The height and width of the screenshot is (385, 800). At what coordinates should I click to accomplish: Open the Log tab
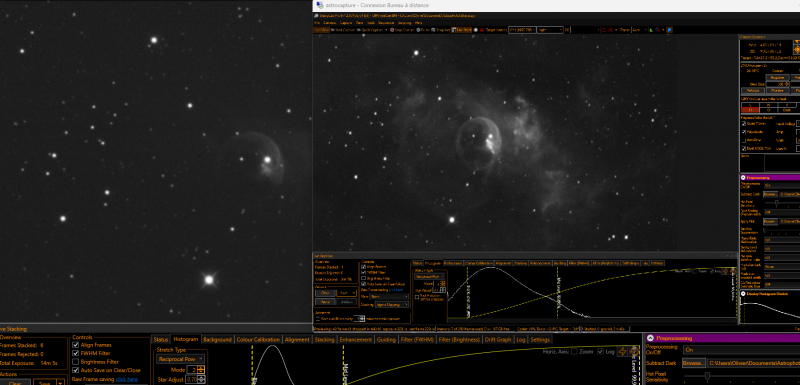(x=520, y=339)
